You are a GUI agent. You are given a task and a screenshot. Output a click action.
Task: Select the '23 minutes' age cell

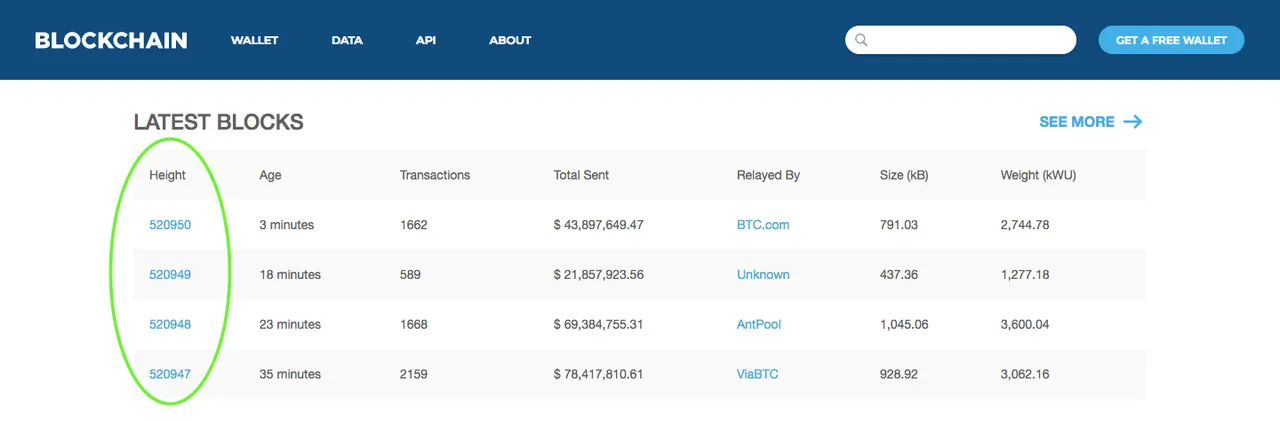(x=290, y=325)
